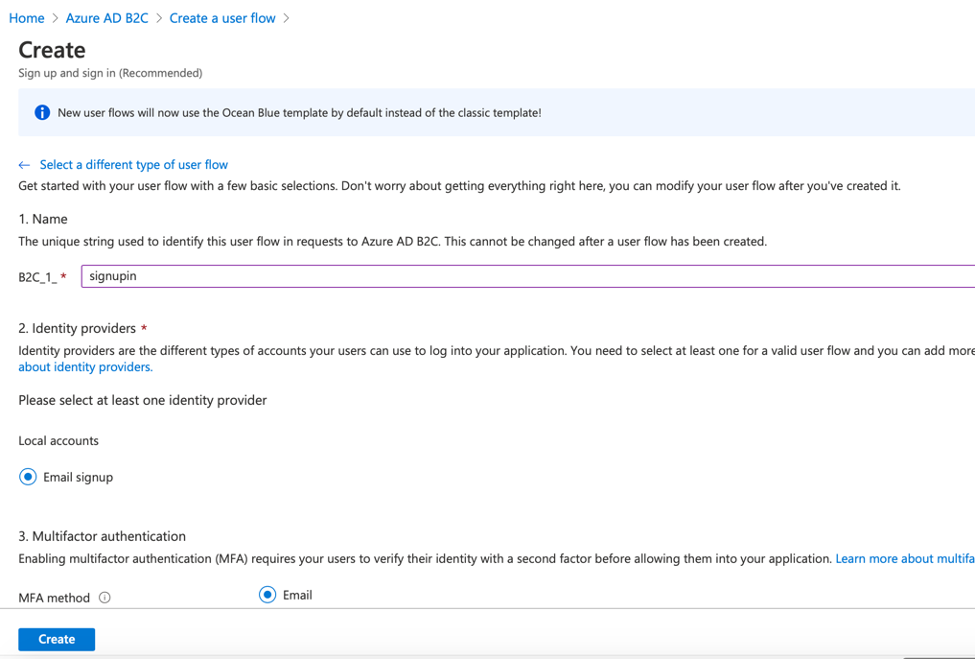Click the red asterisk next to B2C_1_
The height and width of the screenshot is (660, 977).
[x=64, y=278]
